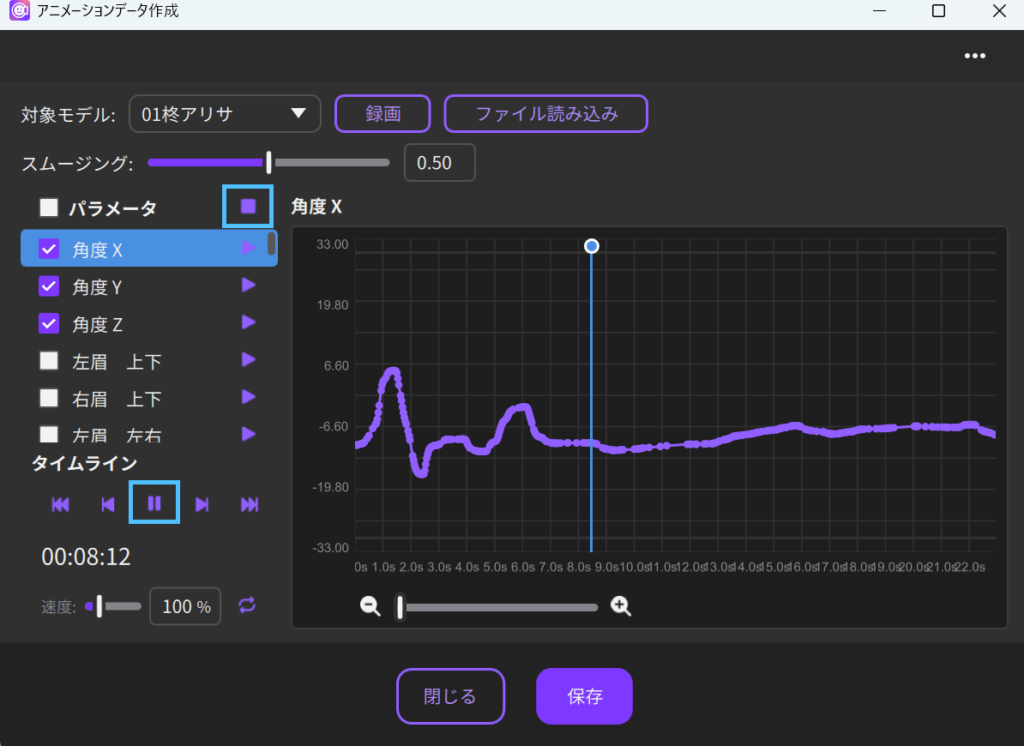The height and width of the screenshot is (746, 1024).
Task: Play the 角度 Y parameter preview
Action: tap(249, 286)
